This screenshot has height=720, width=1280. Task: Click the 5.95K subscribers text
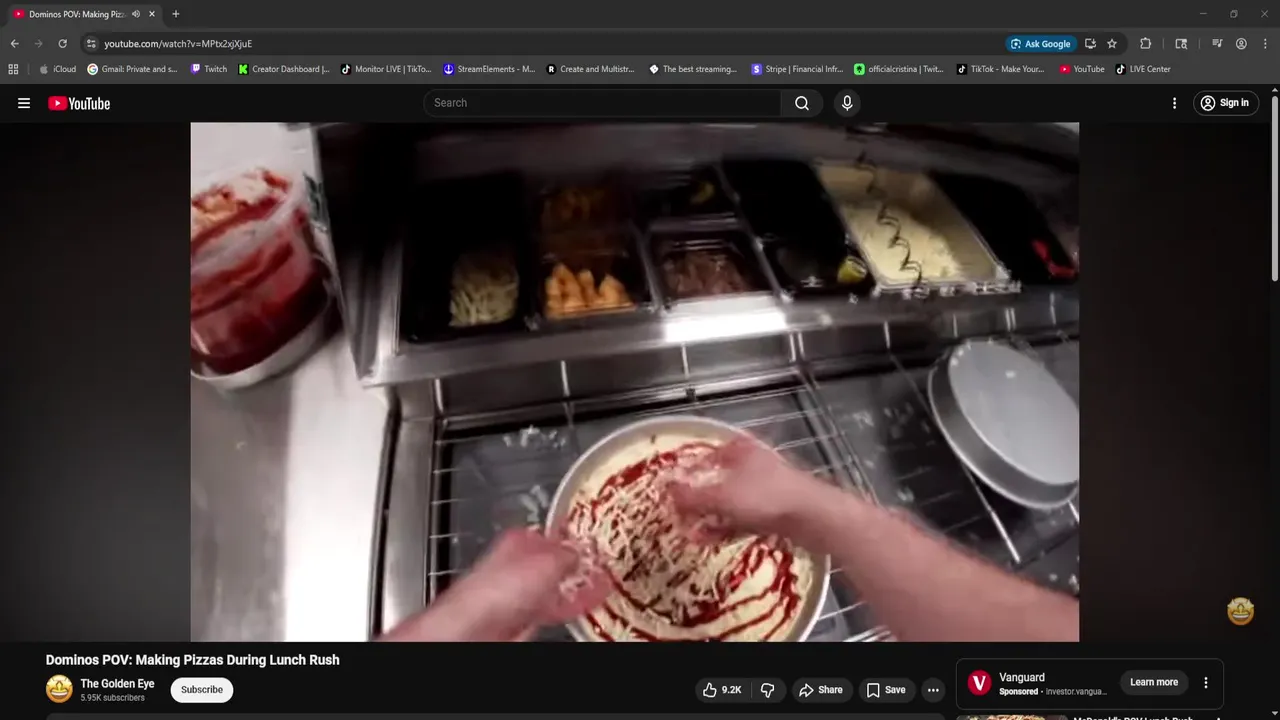(x=112, y=698)
